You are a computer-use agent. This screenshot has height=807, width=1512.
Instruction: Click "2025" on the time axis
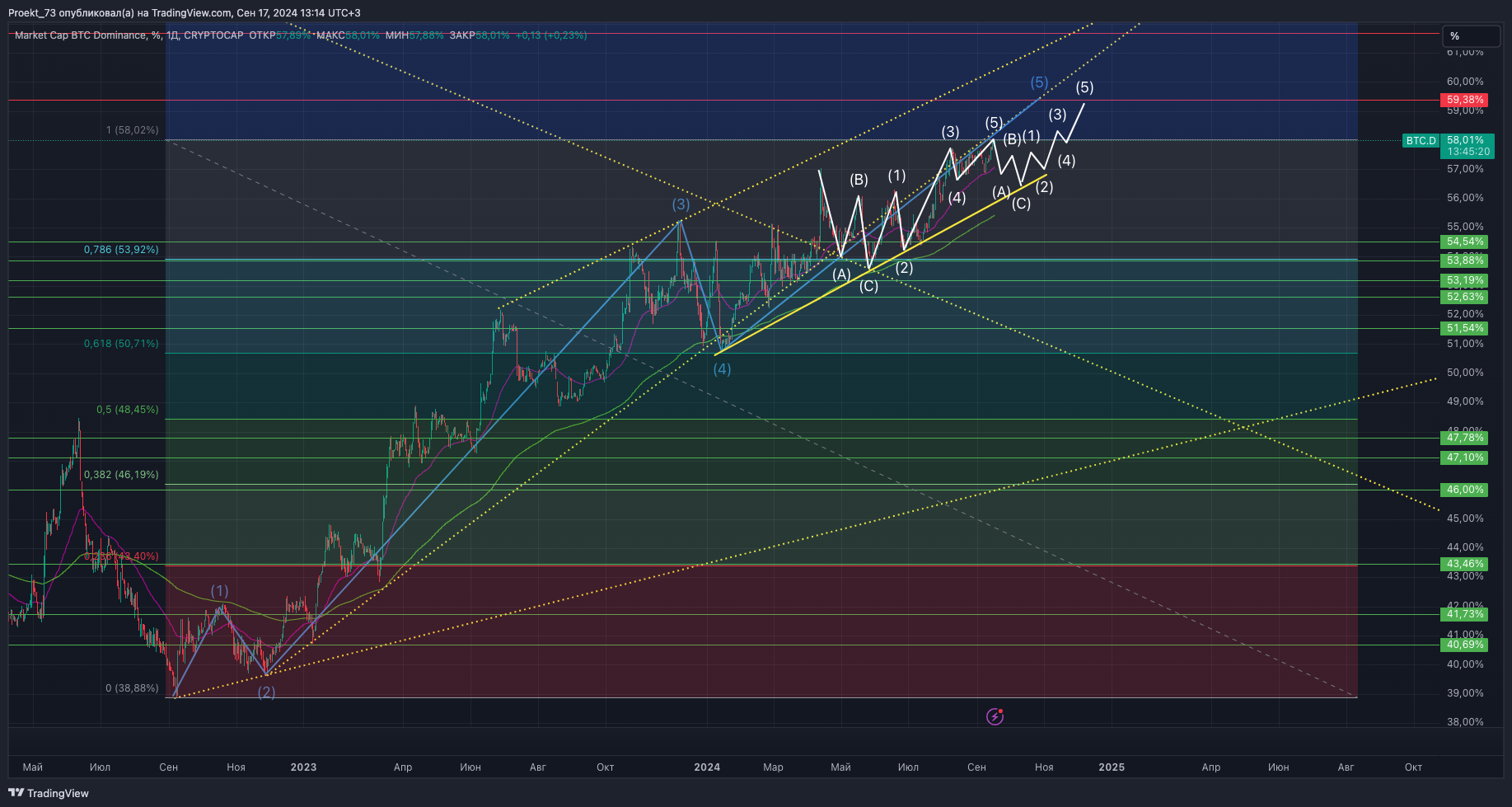(x=1111, y=767)
